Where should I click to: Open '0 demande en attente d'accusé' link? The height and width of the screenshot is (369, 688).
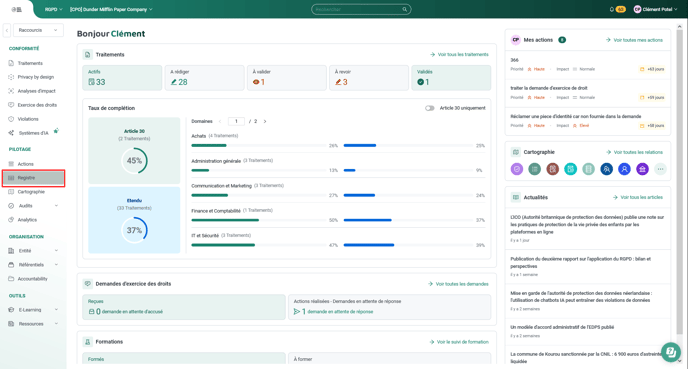[x=125, y=312]
